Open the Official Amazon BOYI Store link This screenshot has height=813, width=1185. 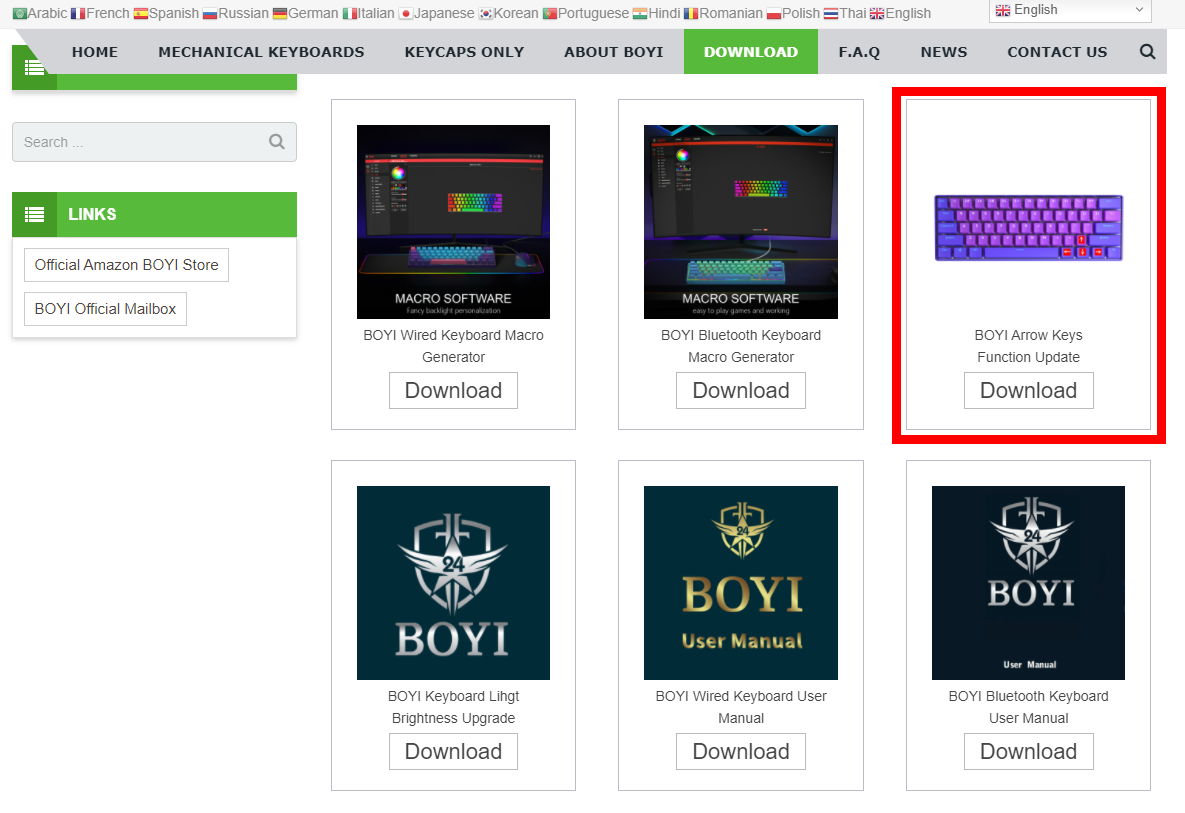(x=126, y=265)
